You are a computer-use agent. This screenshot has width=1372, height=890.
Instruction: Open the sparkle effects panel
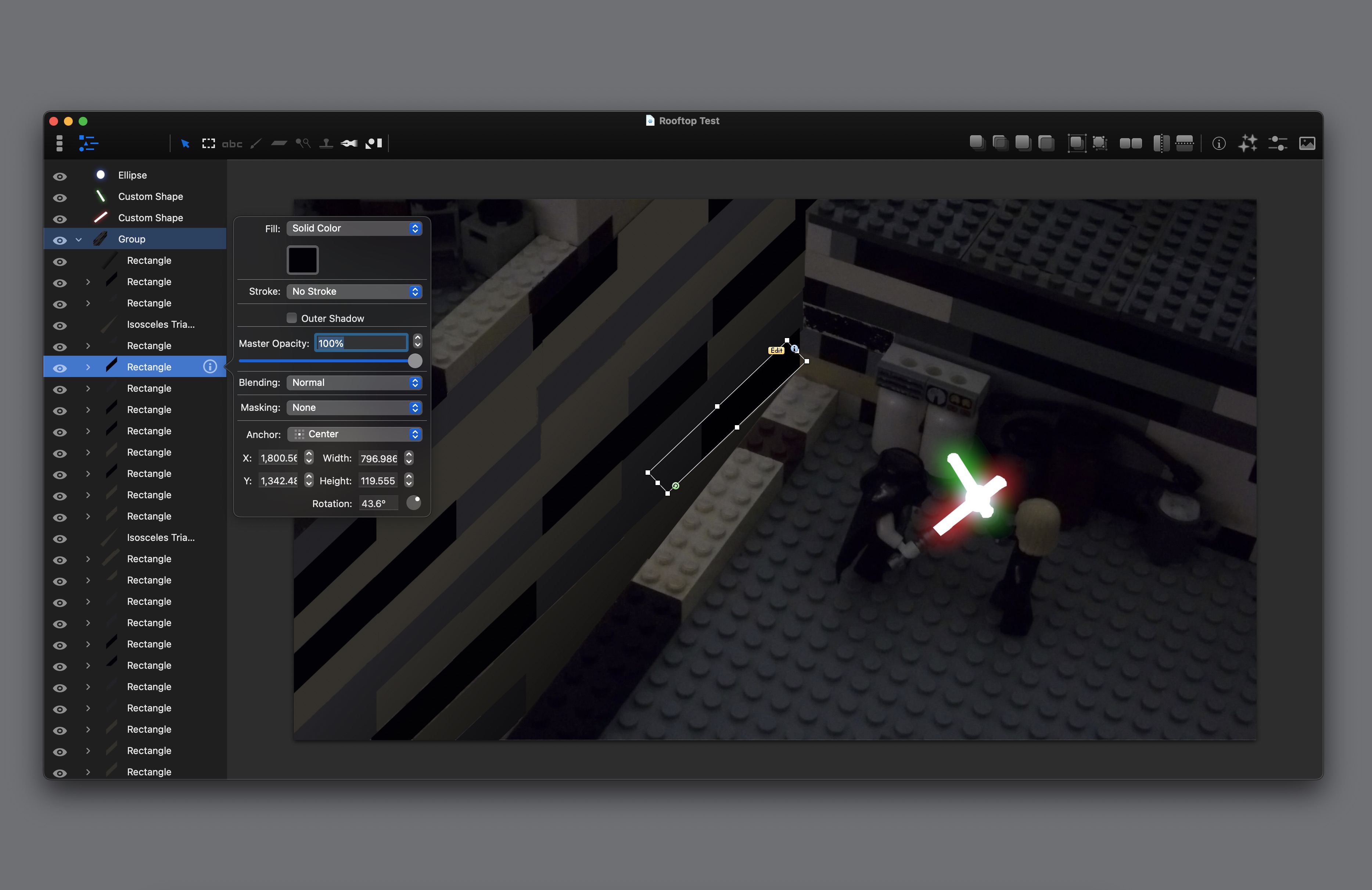[x=1247, y=144]
